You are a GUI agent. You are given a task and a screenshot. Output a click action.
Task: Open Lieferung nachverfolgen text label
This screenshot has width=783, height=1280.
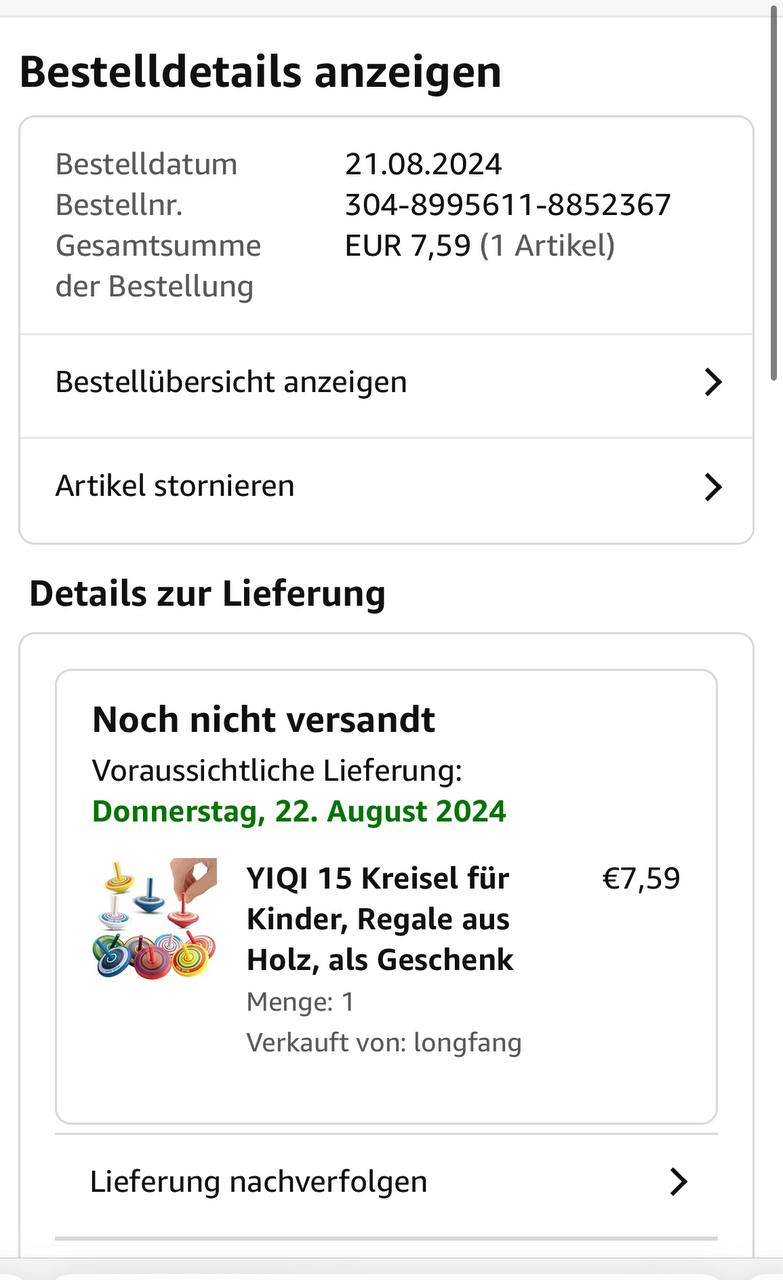coord(258,1182)
